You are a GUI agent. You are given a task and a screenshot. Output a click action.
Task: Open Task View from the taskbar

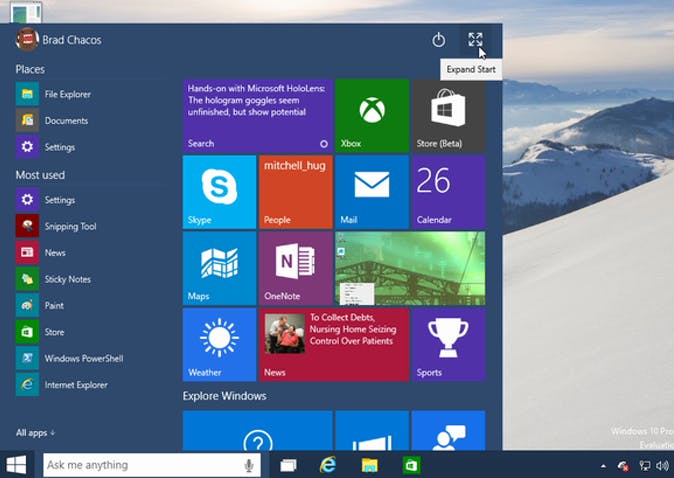pyautogui.click(x=288, y=465)
